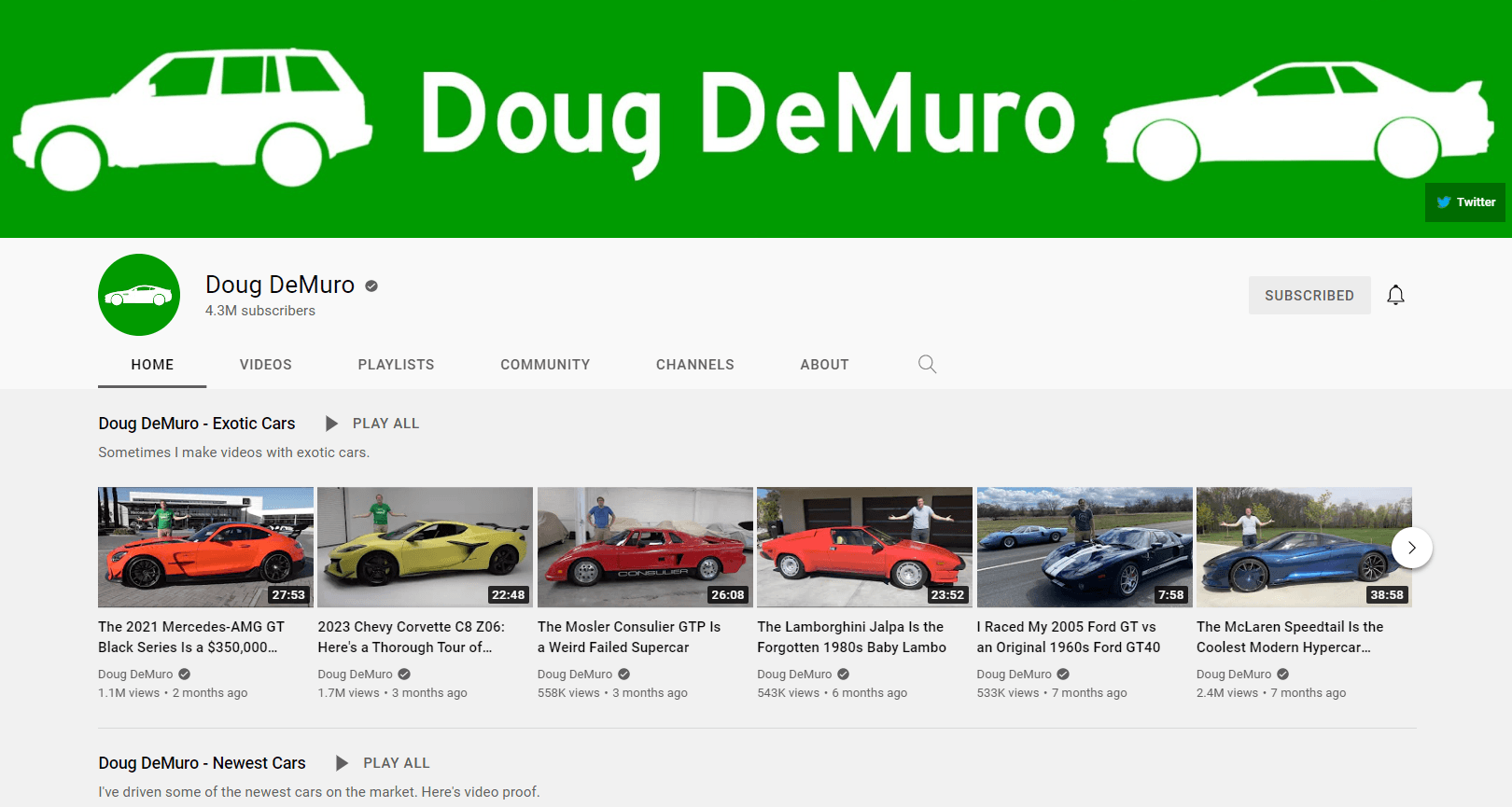Open Lamborghini Jalpa video thumbnail
Viewport: 1512px width, 807px height.
[x=864, y=548]
